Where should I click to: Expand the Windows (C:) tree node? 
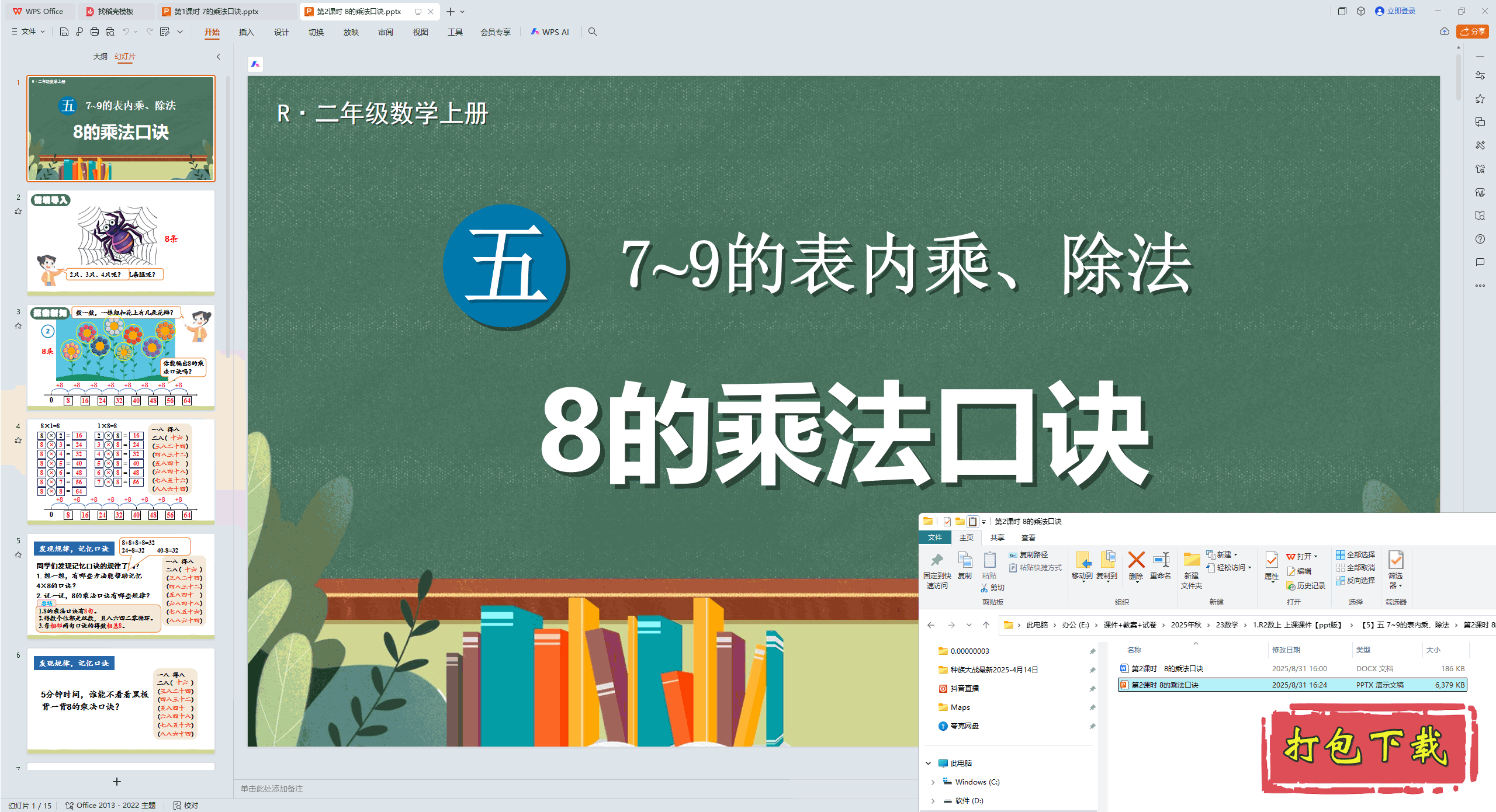[x=933, y=782]
